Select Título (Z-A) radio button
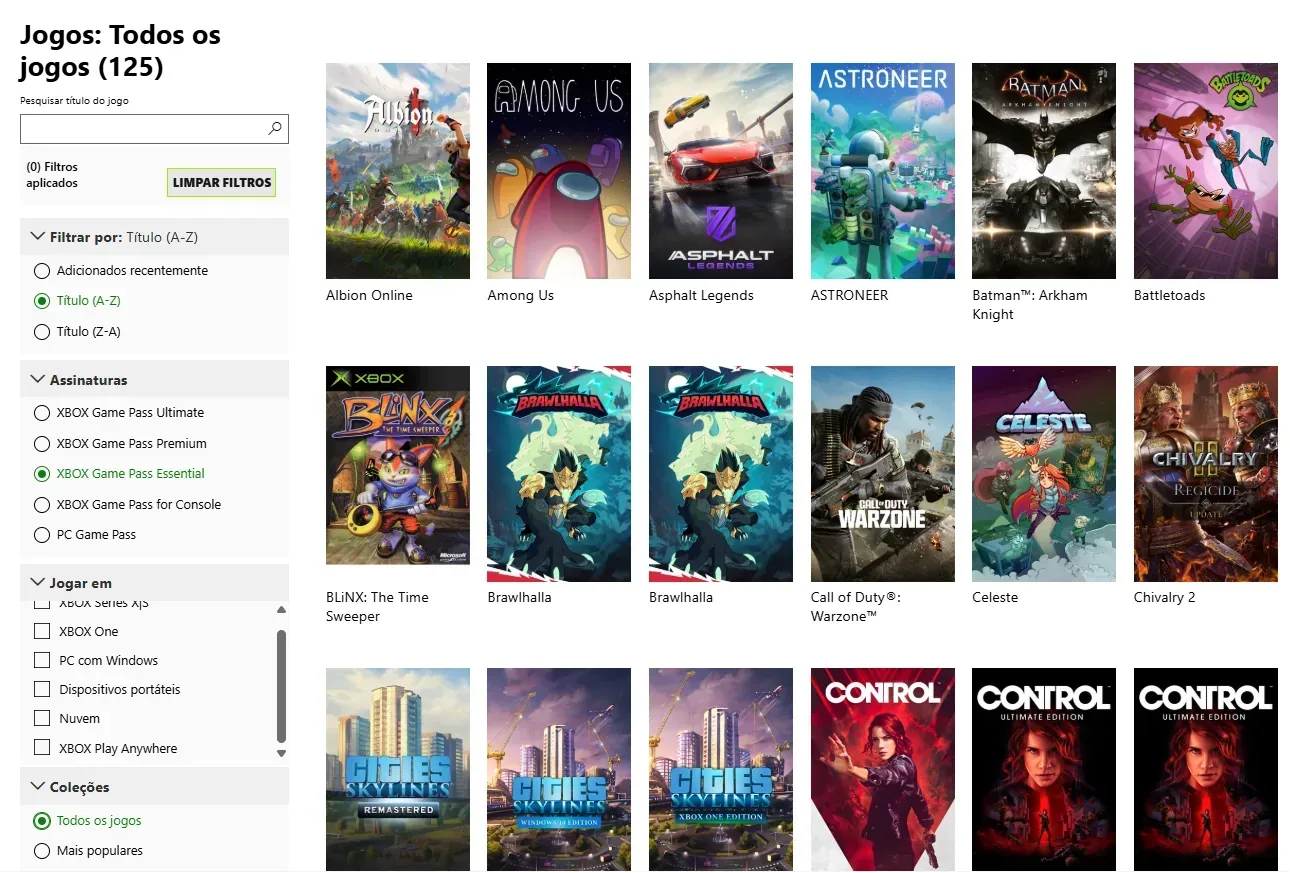The image size is (1290, 873). [42, 331]
